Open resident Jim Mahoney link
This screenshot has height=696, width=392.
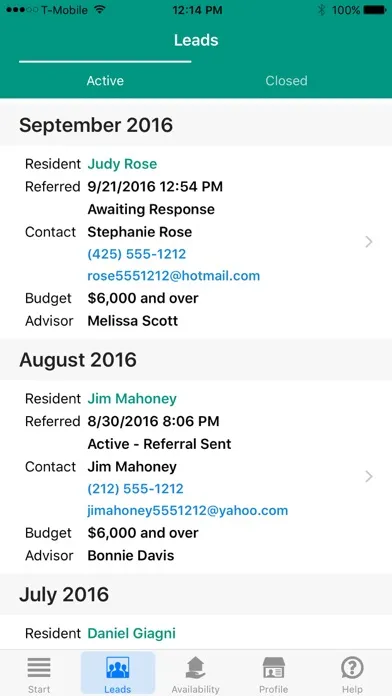coord(132,399)
